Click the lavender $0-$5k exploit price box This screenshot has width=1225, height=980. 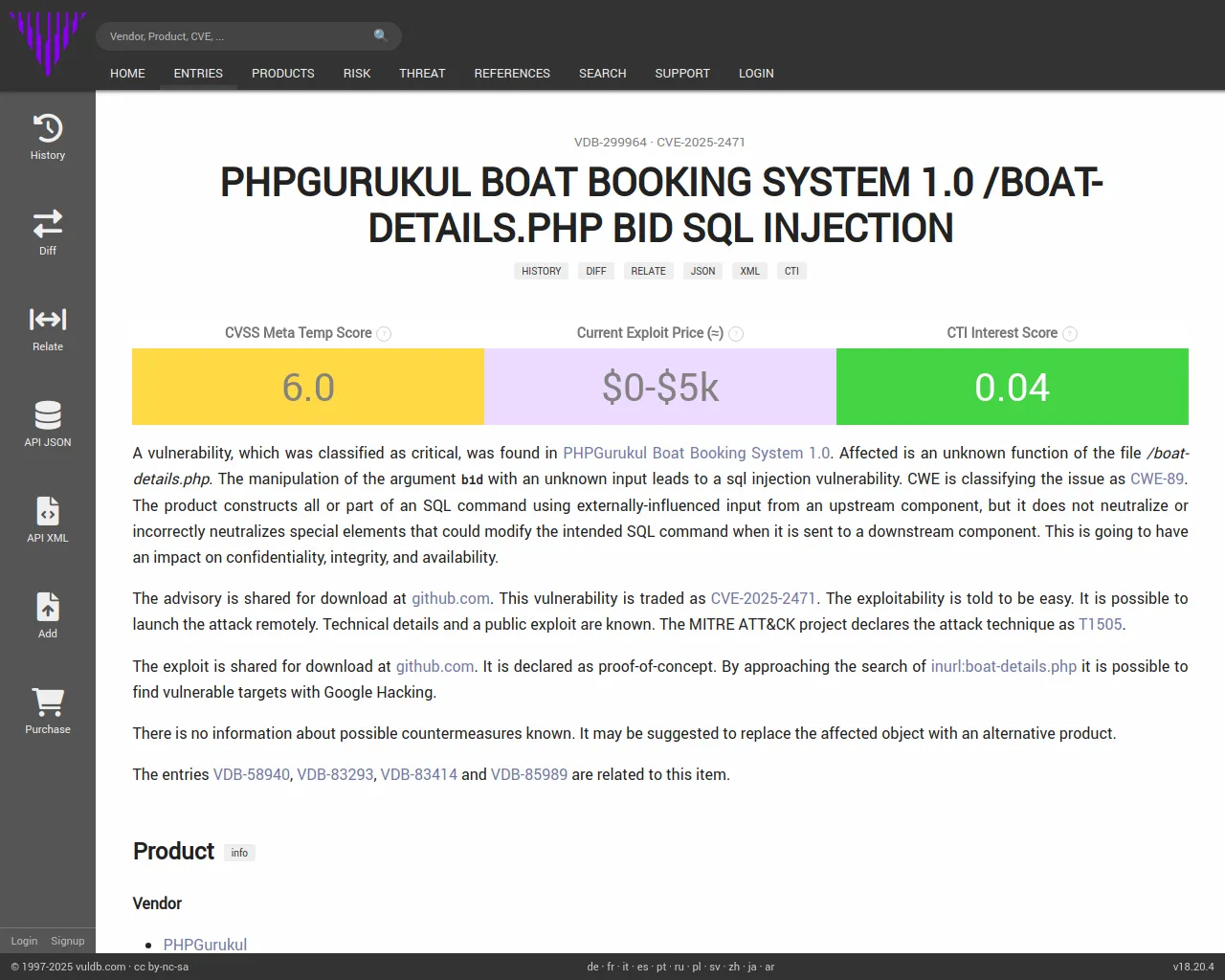coord(660,387)
